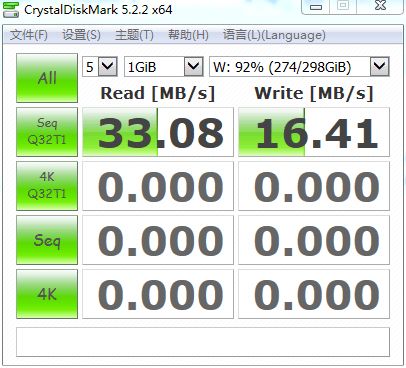
Task: Click the empty comment text box at bottom
Action: click(x=203, y=342)
